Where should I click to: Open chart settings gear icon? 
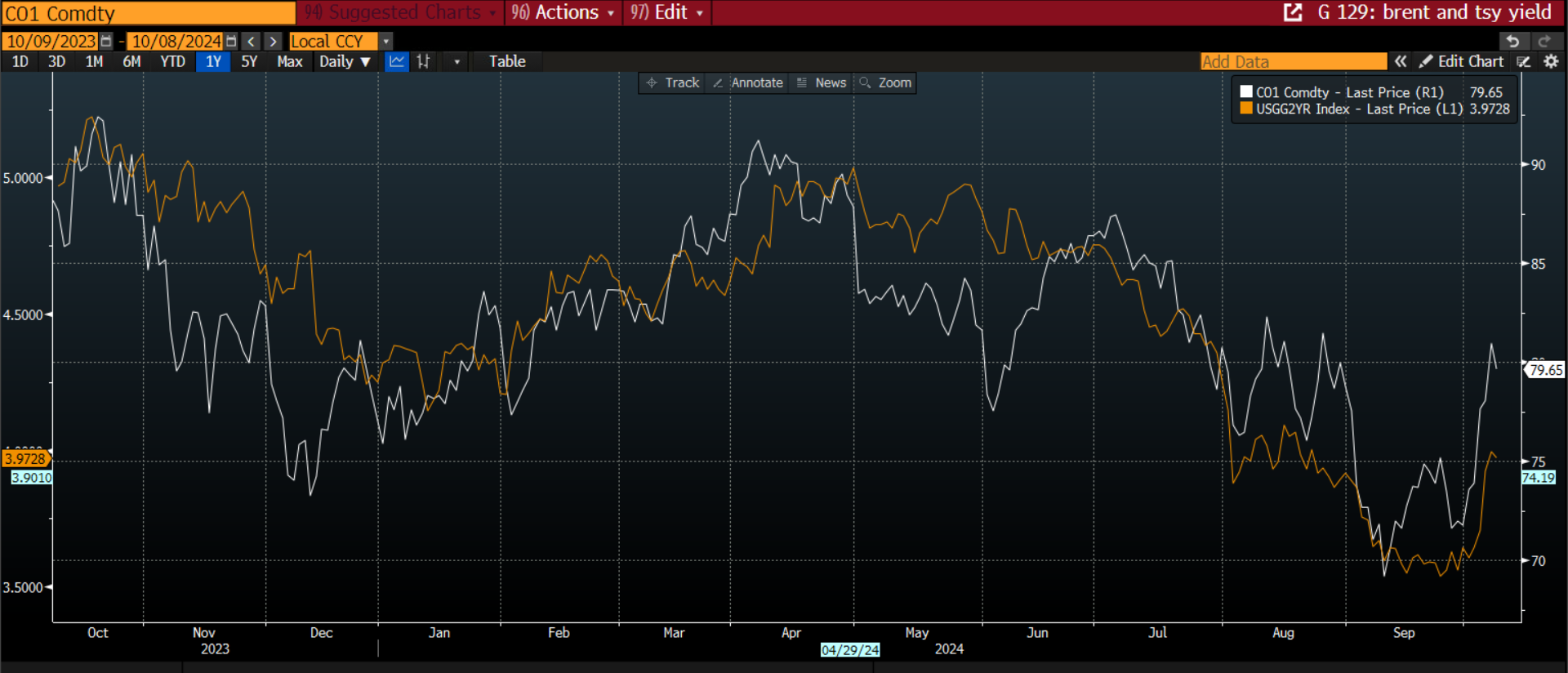click(1551, 61)
